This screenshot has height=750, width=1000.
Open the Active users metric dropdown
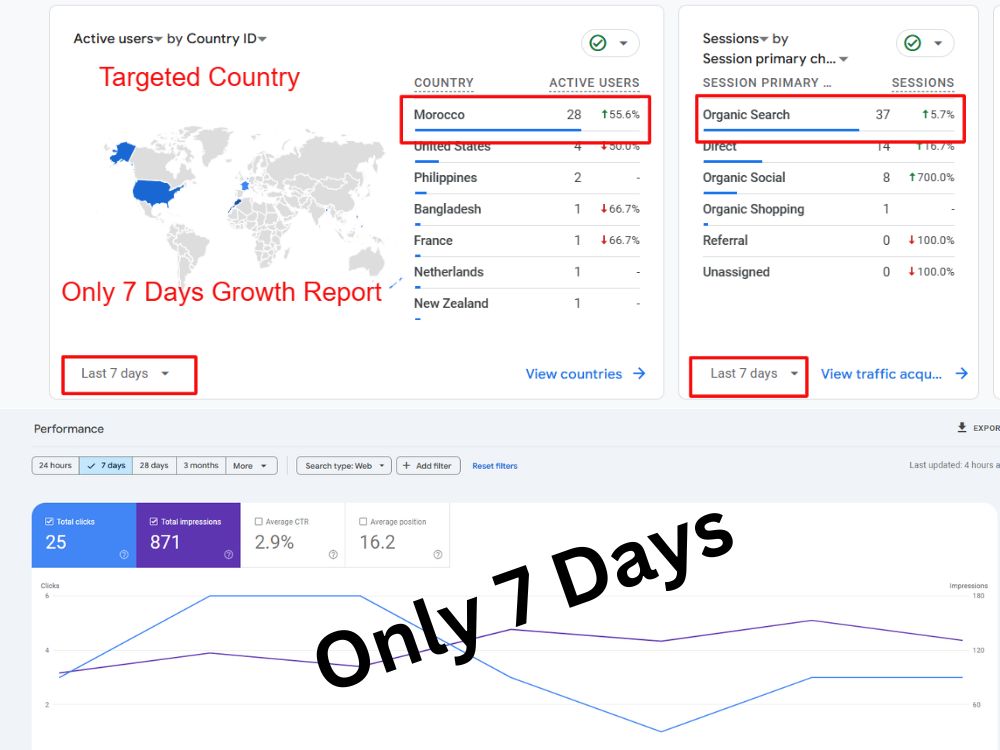click(x=118, y=39)
